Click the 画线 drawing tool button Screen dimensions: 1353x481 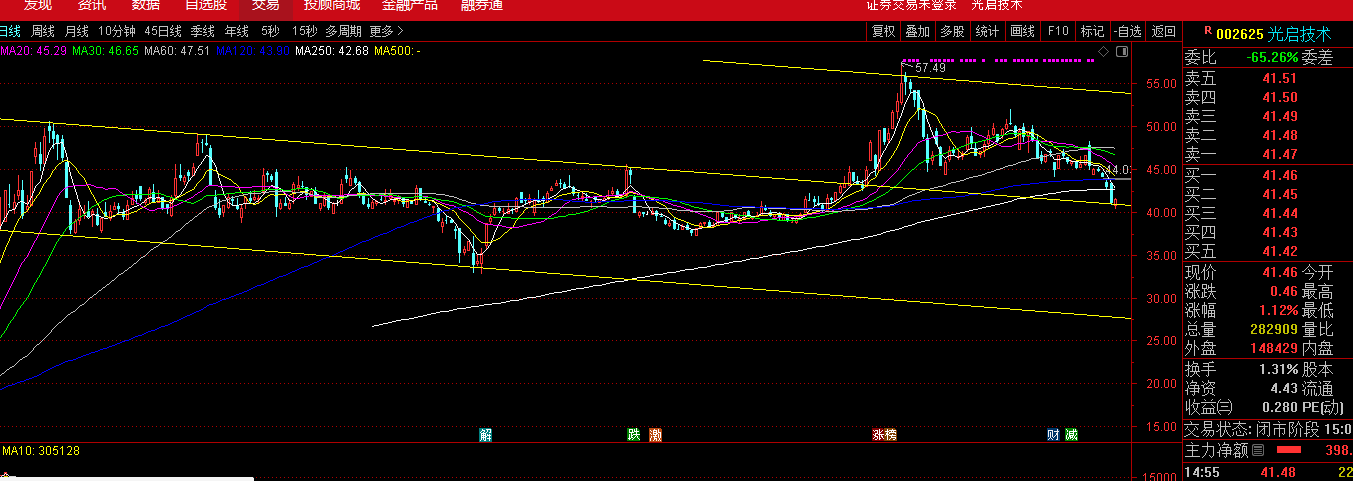click(x=1022, y=32)
